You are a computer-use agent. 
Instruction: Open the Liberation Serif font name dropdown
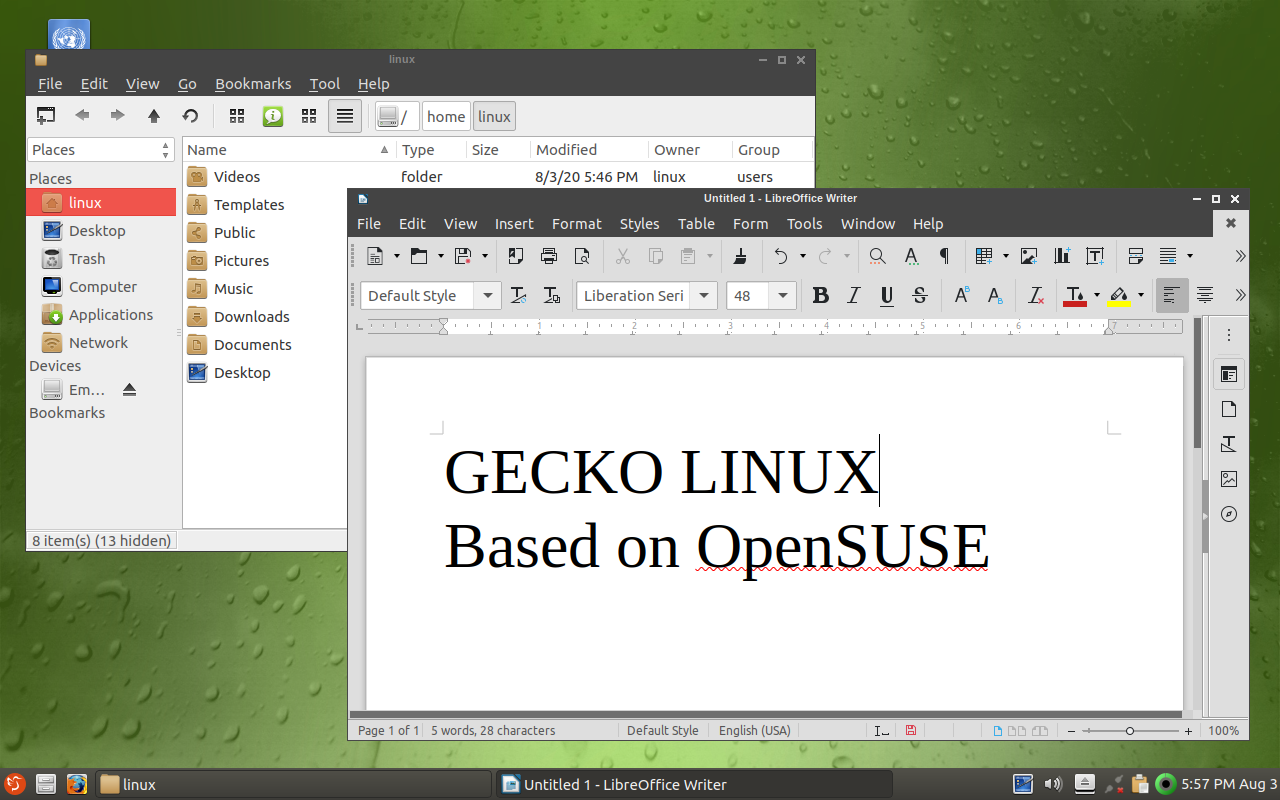704,295
